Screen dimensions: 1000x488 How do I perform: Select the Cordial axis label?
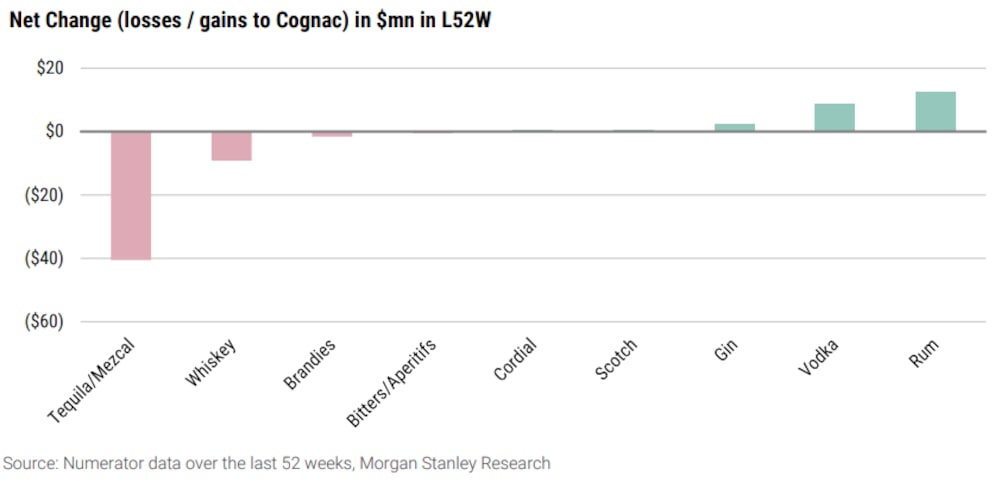pyautogui.click(x=516, y=360)
